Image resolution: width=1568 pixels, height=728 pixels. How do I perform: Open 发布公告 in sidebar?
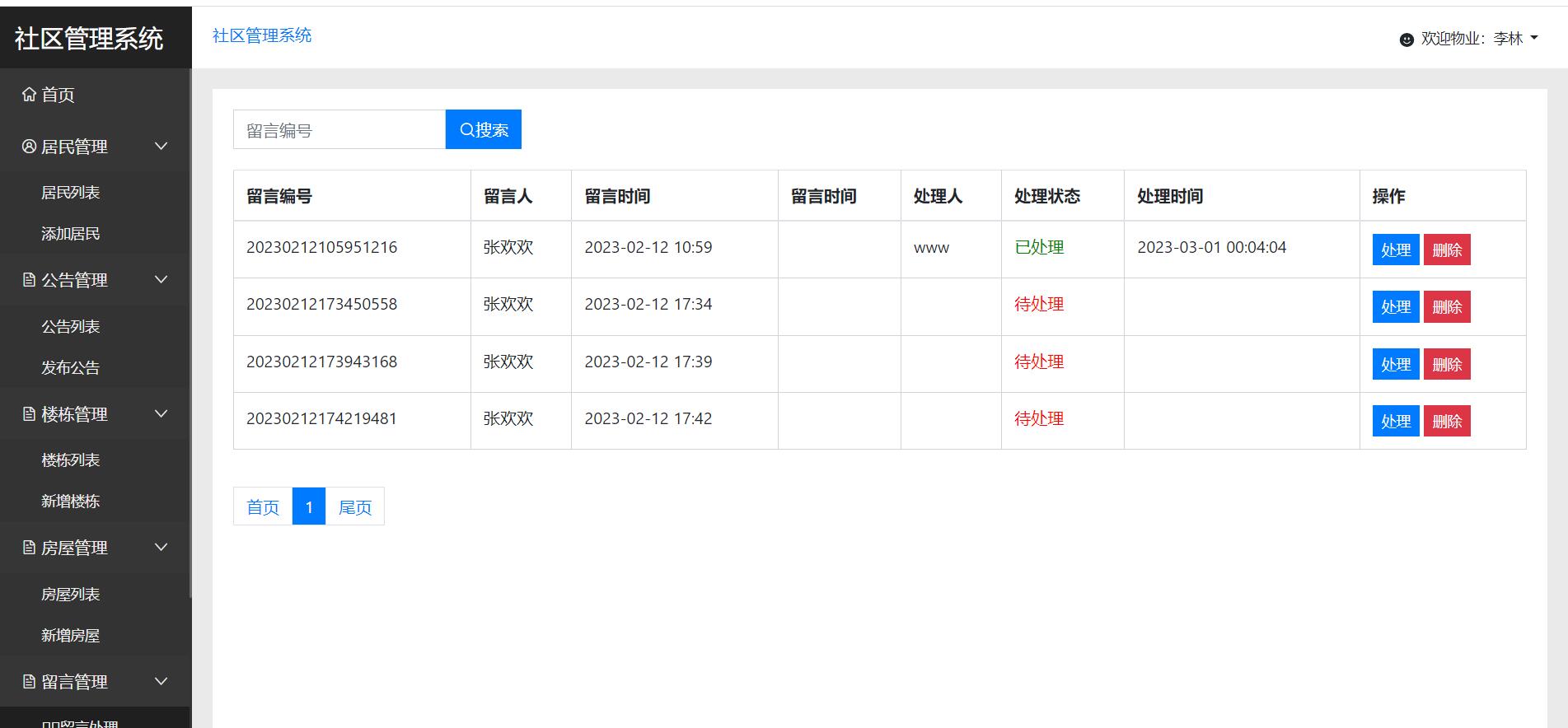[x=71, y=368]
